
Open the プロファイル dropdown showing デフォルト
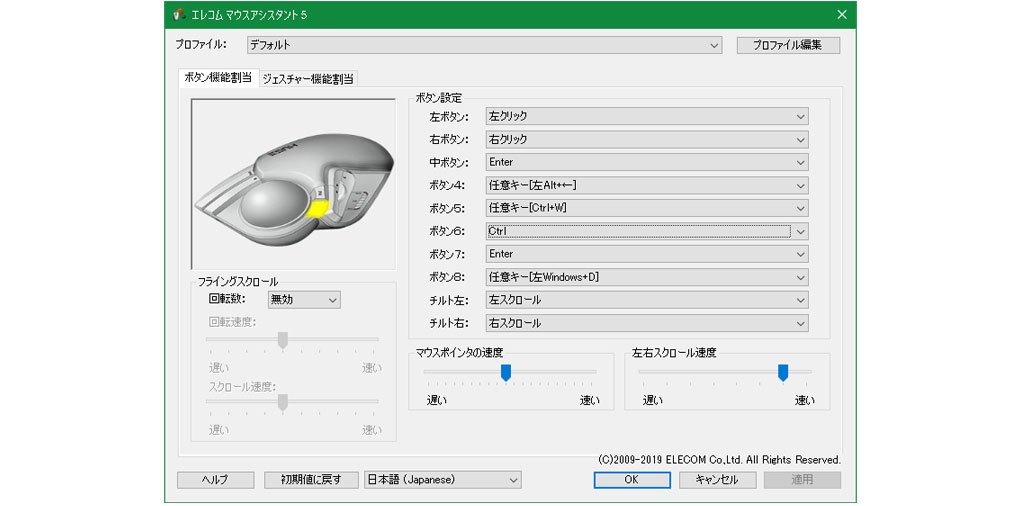coord(485,45)
